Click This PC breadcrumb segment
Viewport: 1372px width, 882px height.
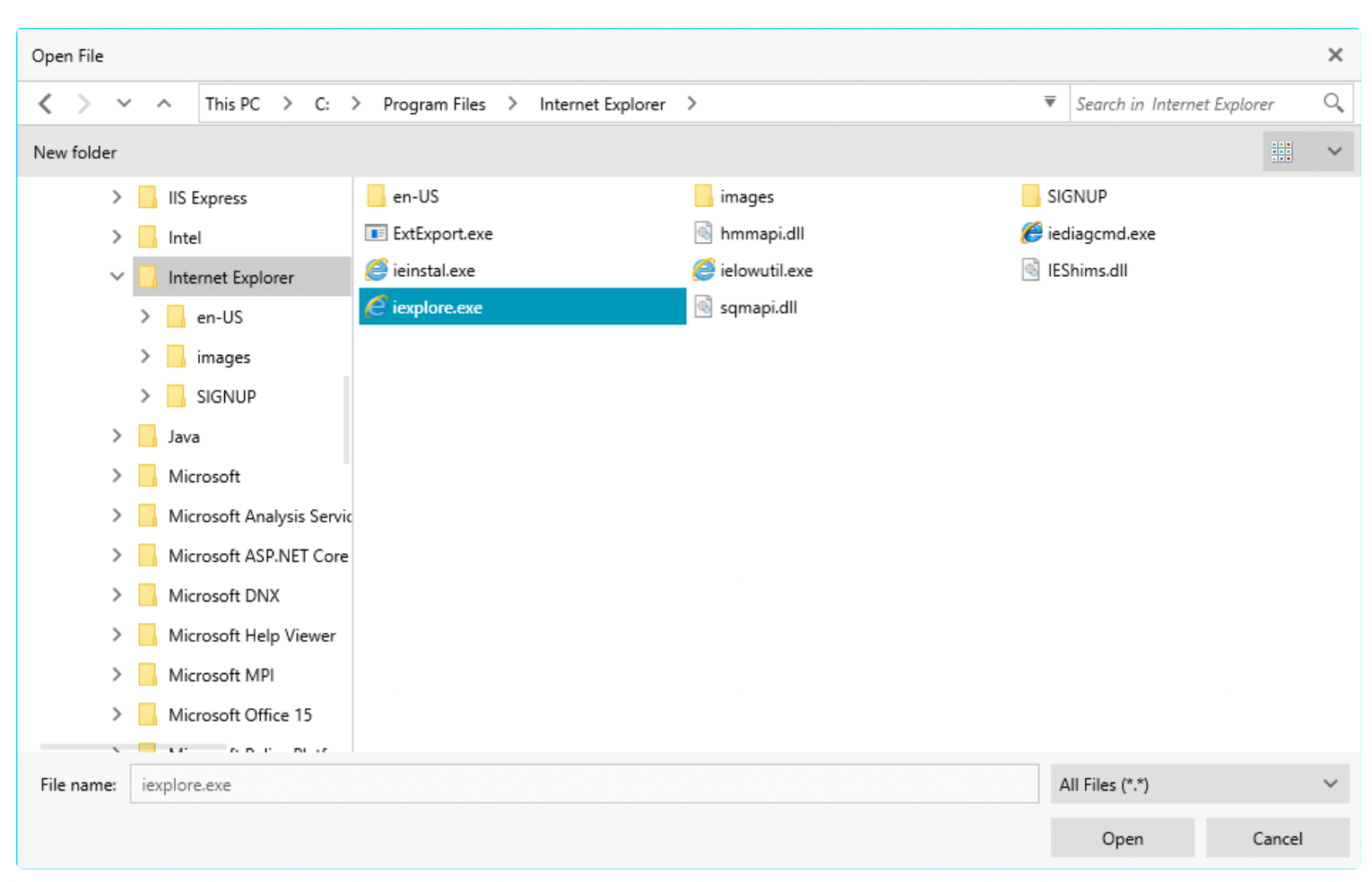[232, 104]
